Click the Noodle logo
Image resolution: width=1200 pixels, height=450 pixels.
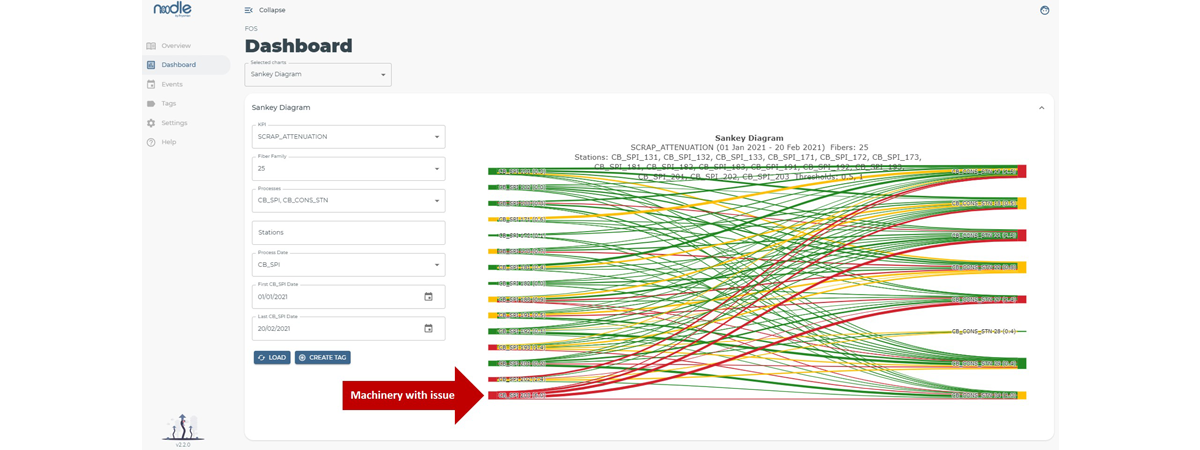coord(173,10)
